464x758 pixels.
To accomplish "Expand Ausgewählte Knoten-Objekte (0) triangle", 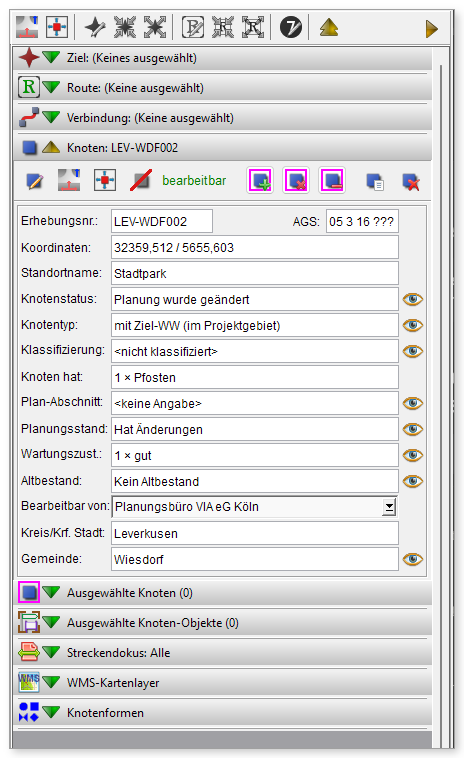I will coord(51,622).
